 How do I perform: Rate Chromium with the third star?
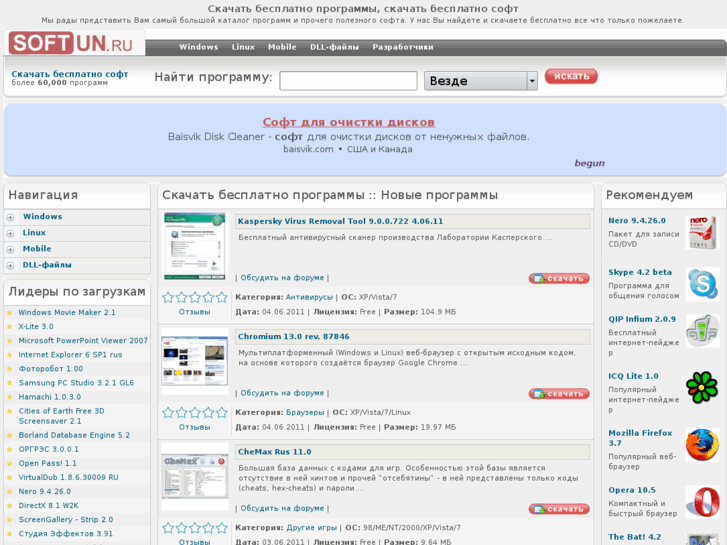tap(195, 412)
